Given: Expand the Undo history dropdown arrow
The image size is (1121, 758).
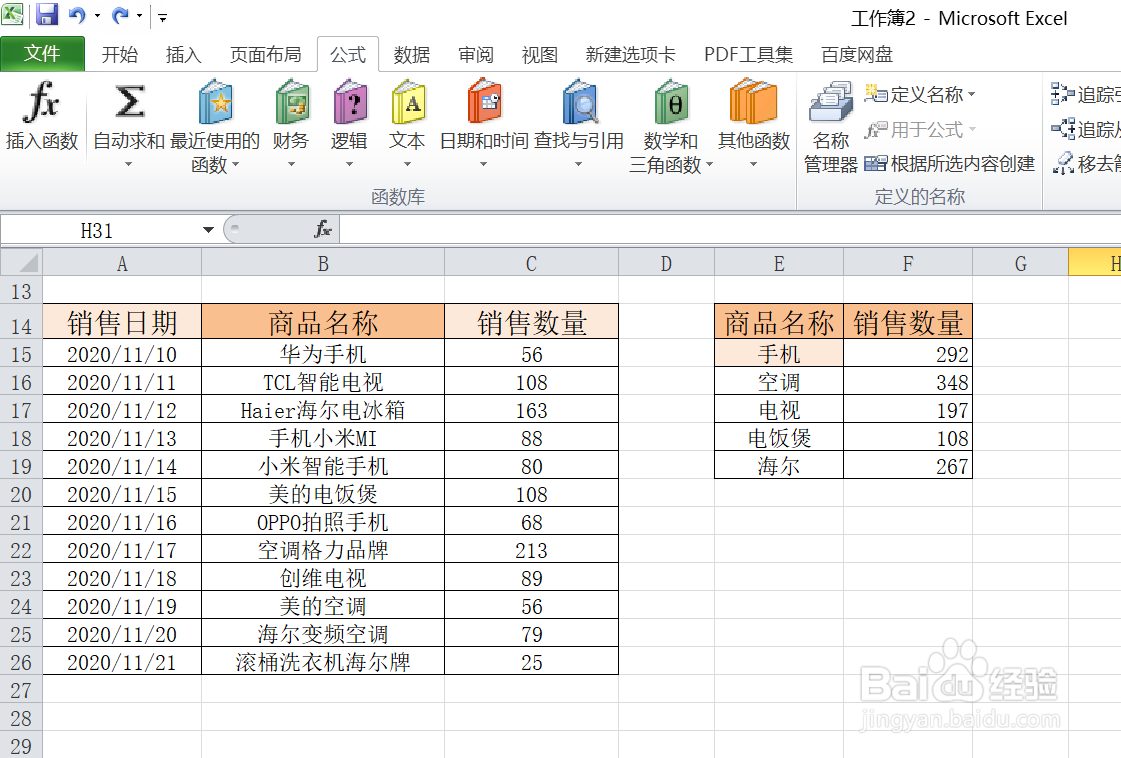Looking at the screenshot, I should [x=97, y=16].
